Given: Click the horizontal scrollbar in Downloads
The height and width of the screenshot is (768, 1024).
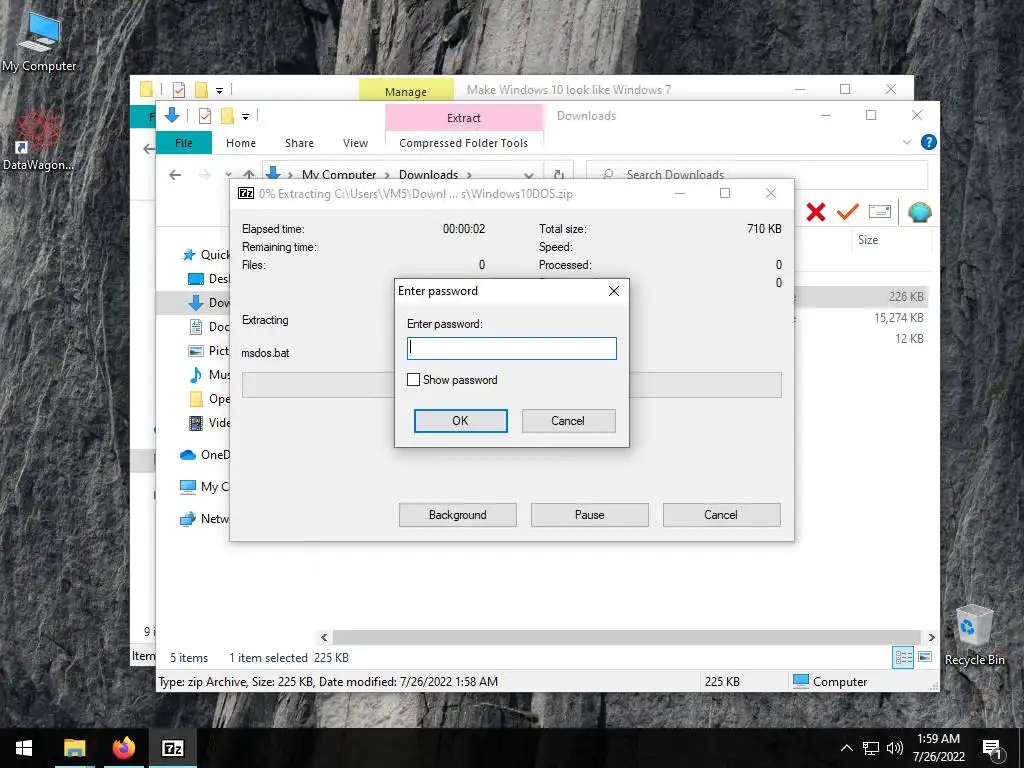Looking at the screenshot, I should pyautogui.click(x=626, y=637).
